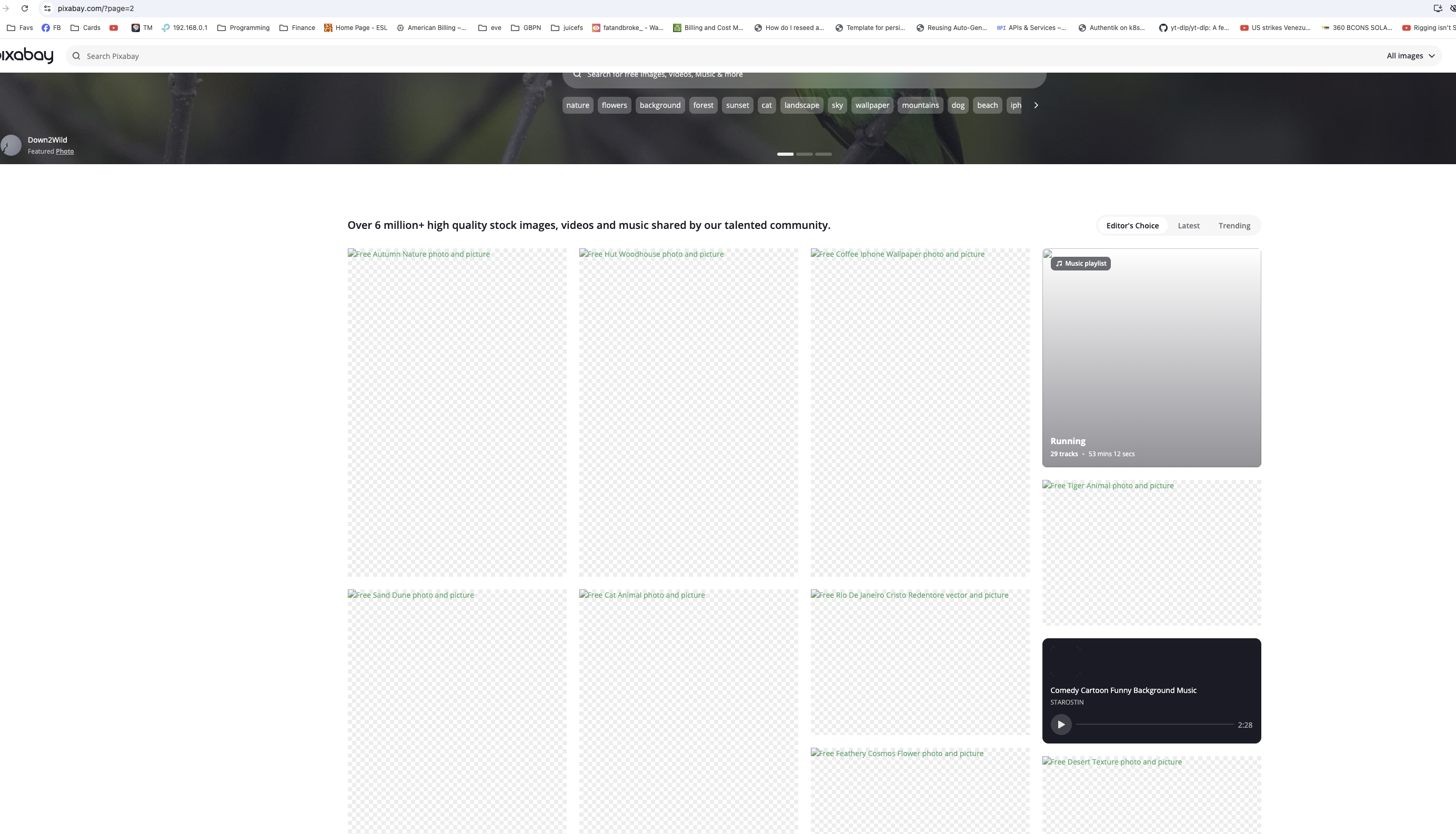Open the Reusing Auto-Gen... bookmark
Screen dimensions: 1456x834
[951, 27]
